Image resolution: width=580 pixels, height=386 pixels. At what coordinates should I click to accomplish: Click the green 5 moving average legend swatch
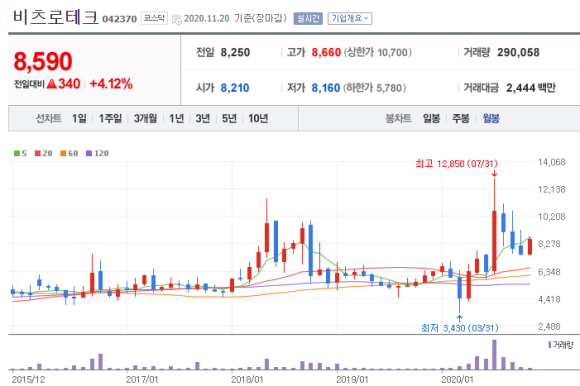(17, 153)
